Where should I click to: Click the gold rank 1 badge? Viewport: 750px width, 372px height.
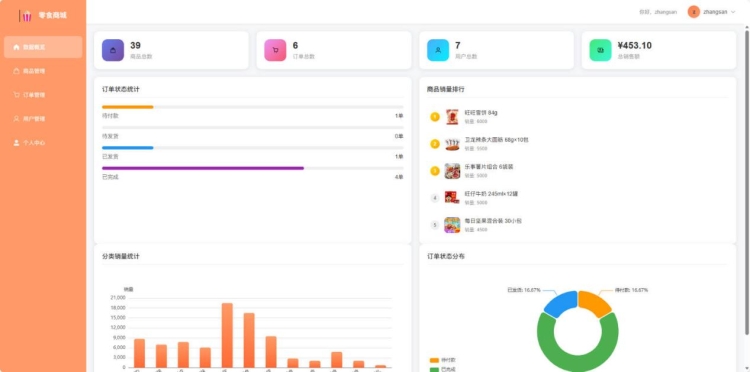[435, 117]
